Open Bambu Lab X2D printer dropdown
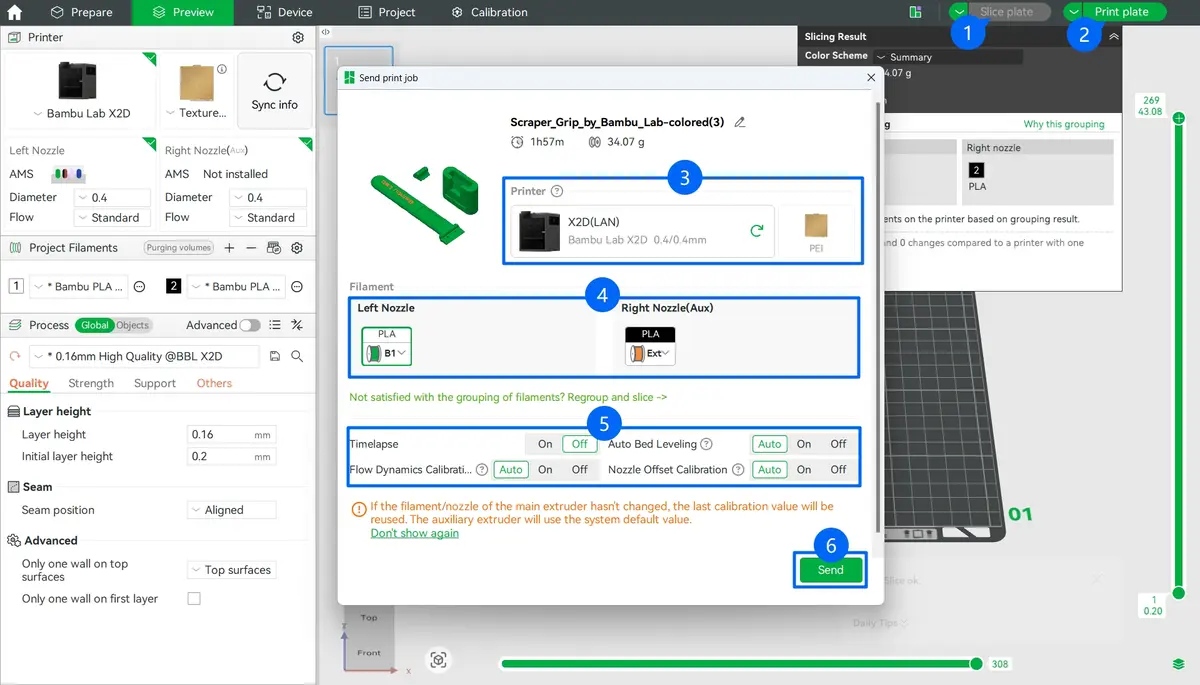 tap(82, 113)
